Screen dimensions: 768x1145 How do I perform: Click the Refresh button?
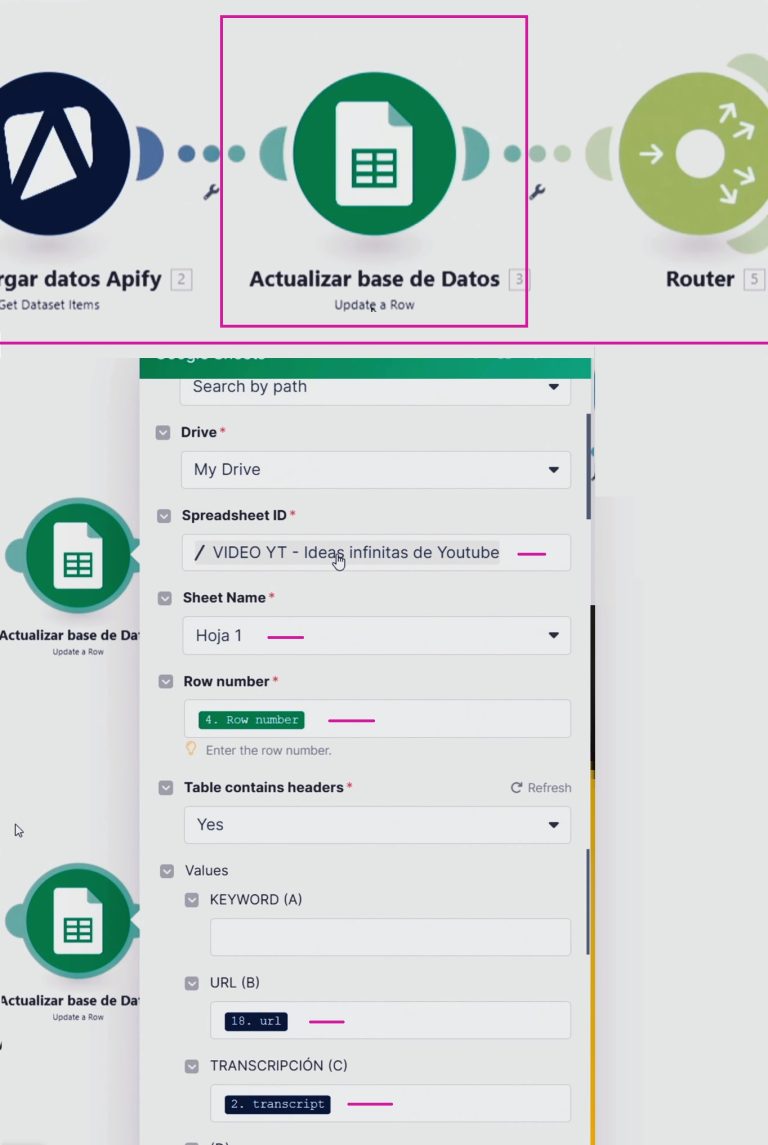[541, 788]
